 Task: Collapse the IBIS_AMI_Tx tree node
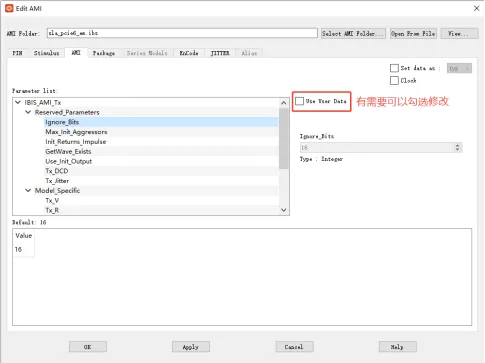(18, 102)
